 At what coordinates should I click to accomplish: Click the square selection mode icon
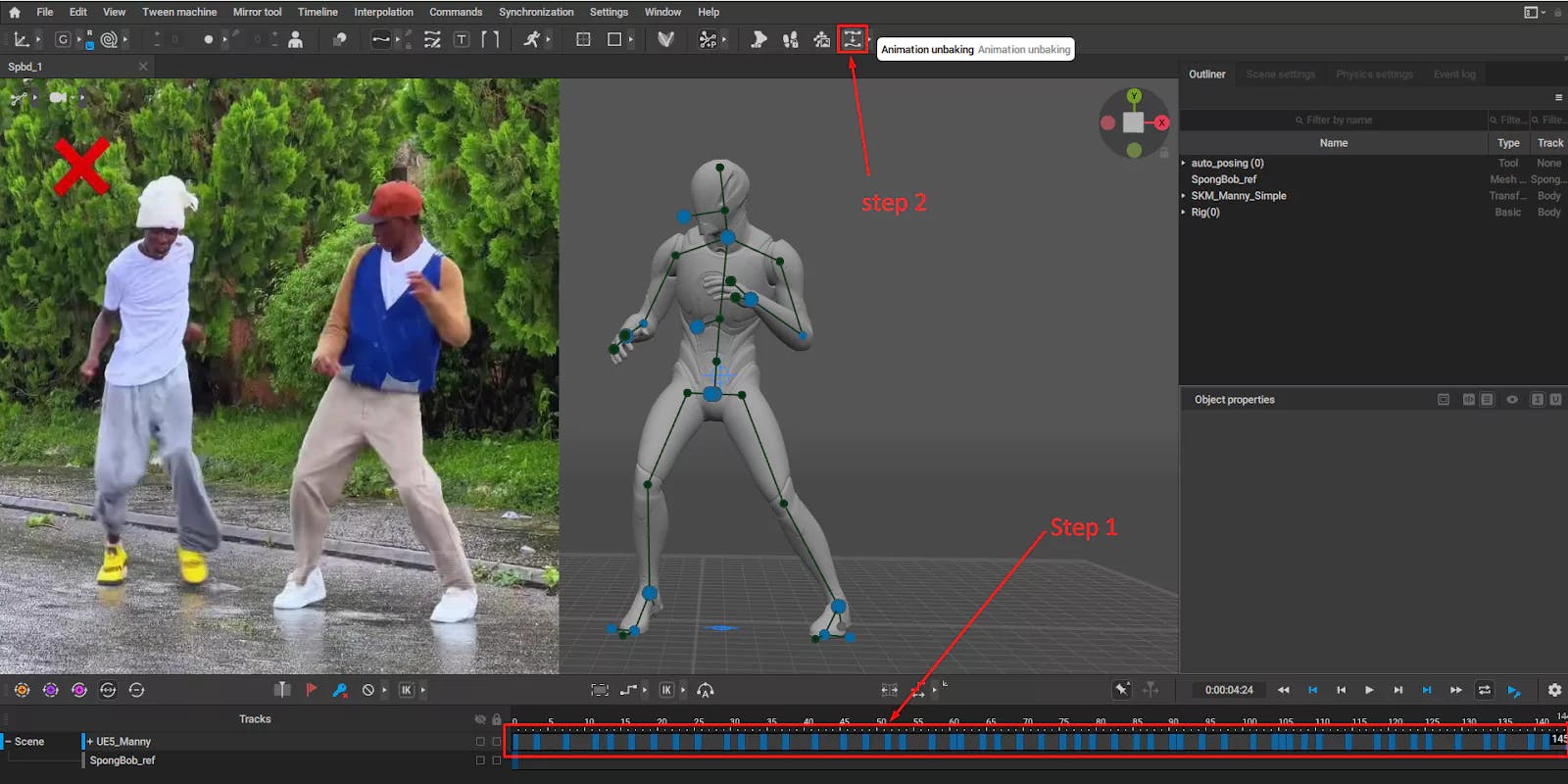(x=614, y=39)
